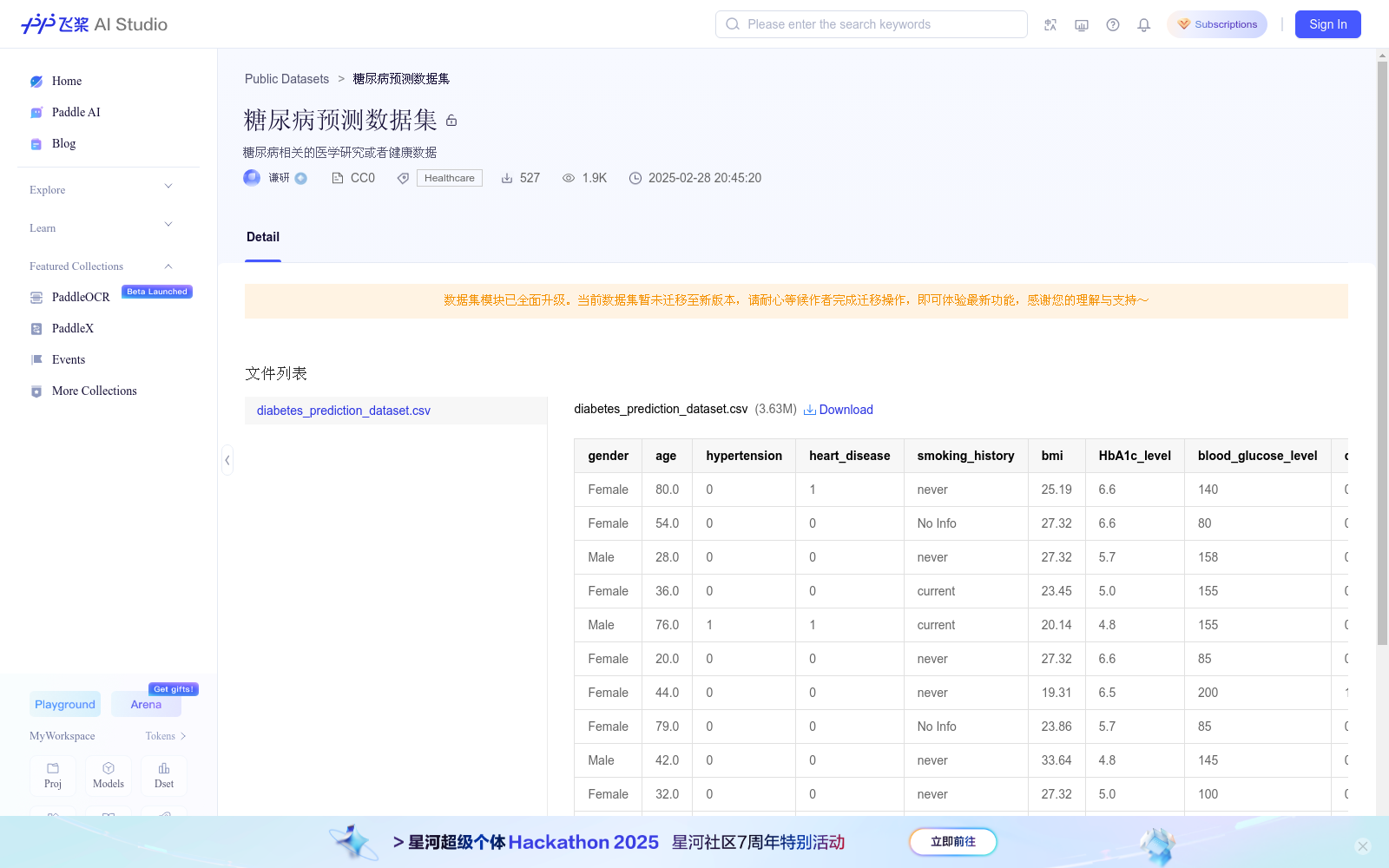Image resolution: width=1389 pixels, height=868 pixels.
Task: Expand the Learn section
Action: [101, 227]
